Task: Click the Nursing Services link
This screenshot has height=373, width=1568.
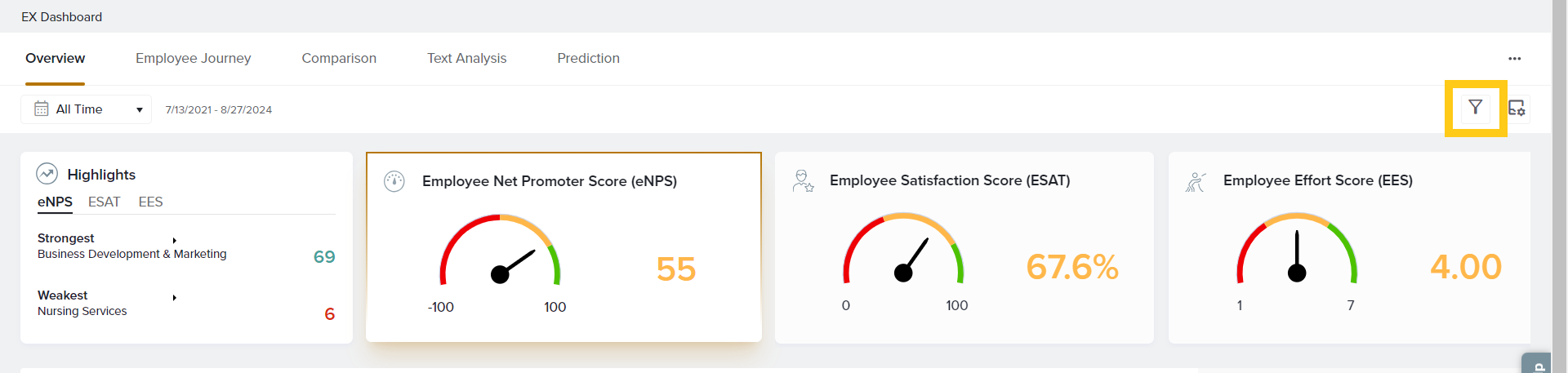Action: pyautogui.click(x=82, y=311)
